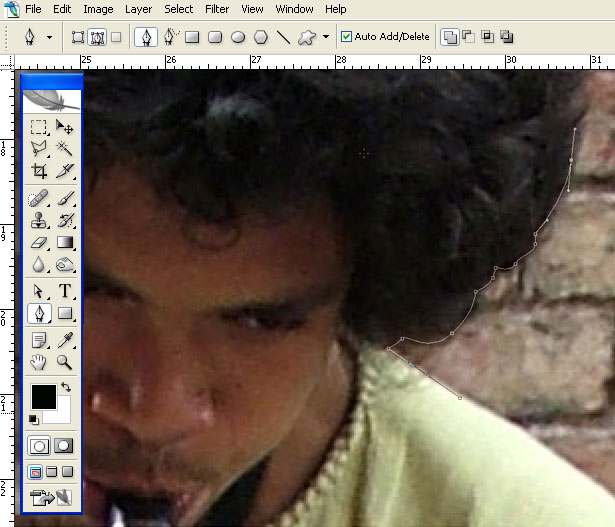Swap foreground and background colors arrow
Image resolution: width=615 pixels, height=527 pixels.
[66, 387]
